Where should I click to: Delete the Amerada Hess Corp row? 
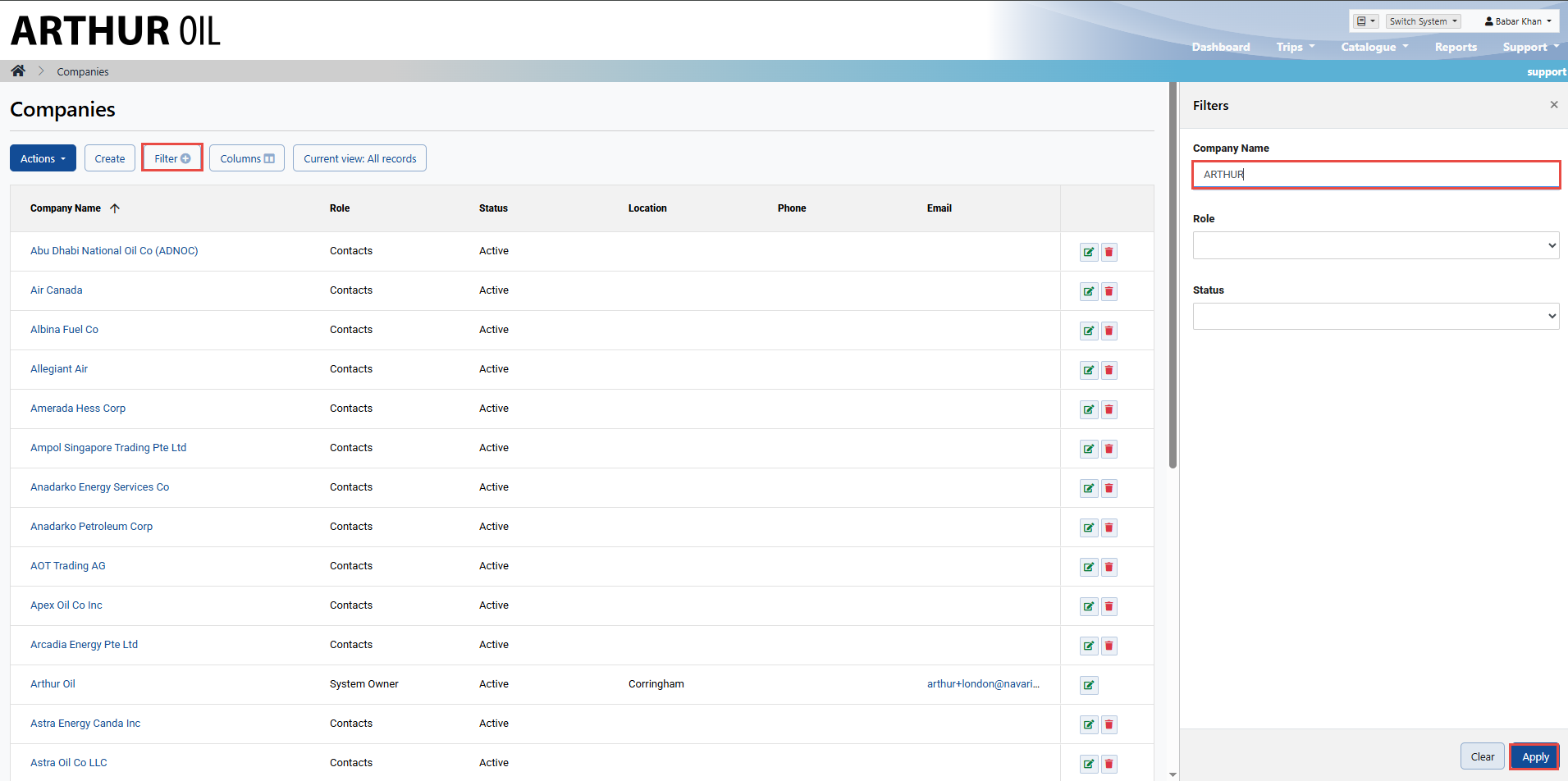(1109, 409)
